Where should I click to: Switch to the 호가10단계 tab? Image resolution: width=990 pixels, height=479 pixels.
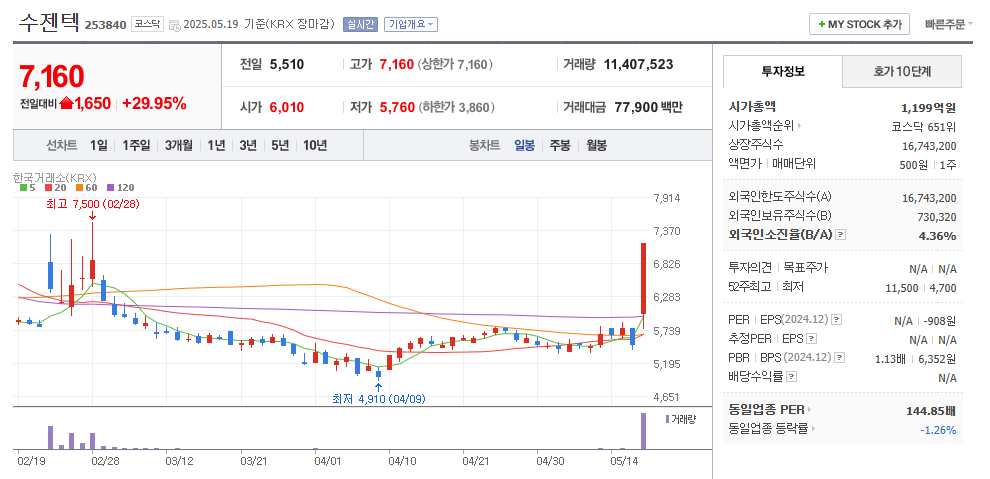[x=902, y=71]
